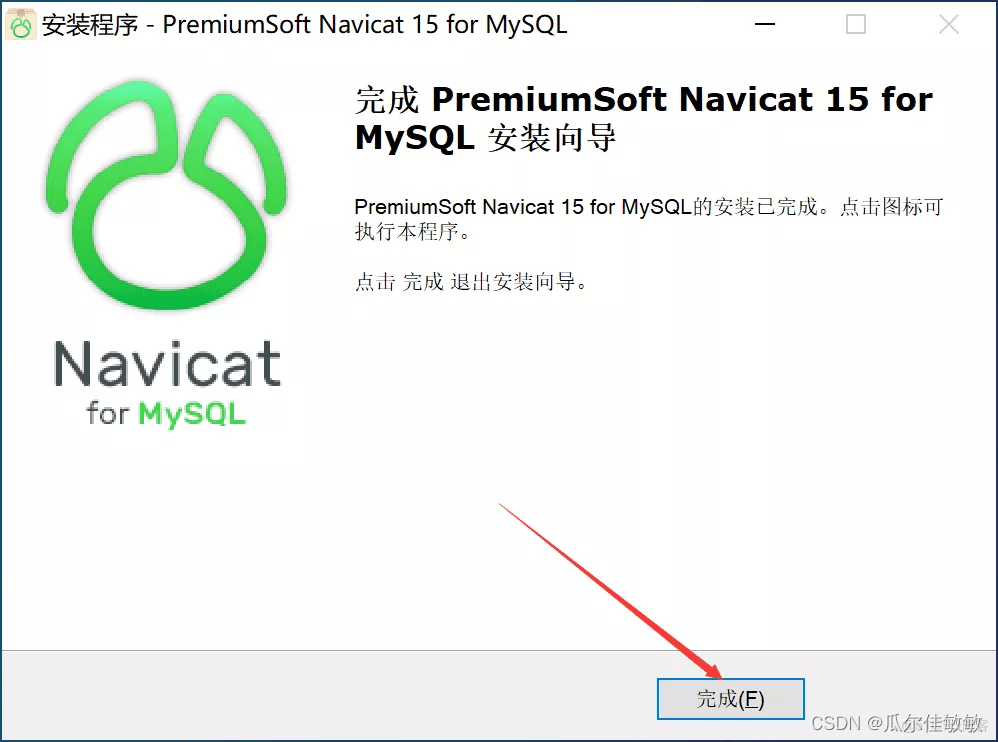Minimize the installer window

tap(764, 24)
